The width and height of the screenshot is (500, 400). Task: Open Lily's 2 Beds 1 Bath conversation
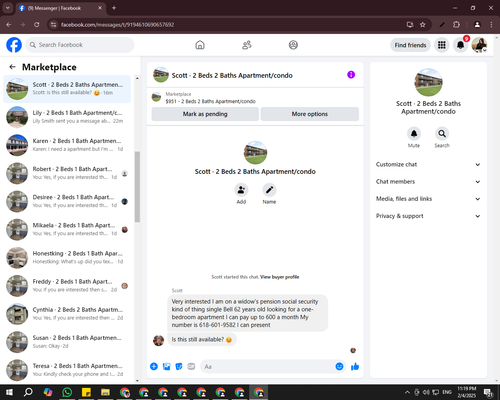[67, 117]
